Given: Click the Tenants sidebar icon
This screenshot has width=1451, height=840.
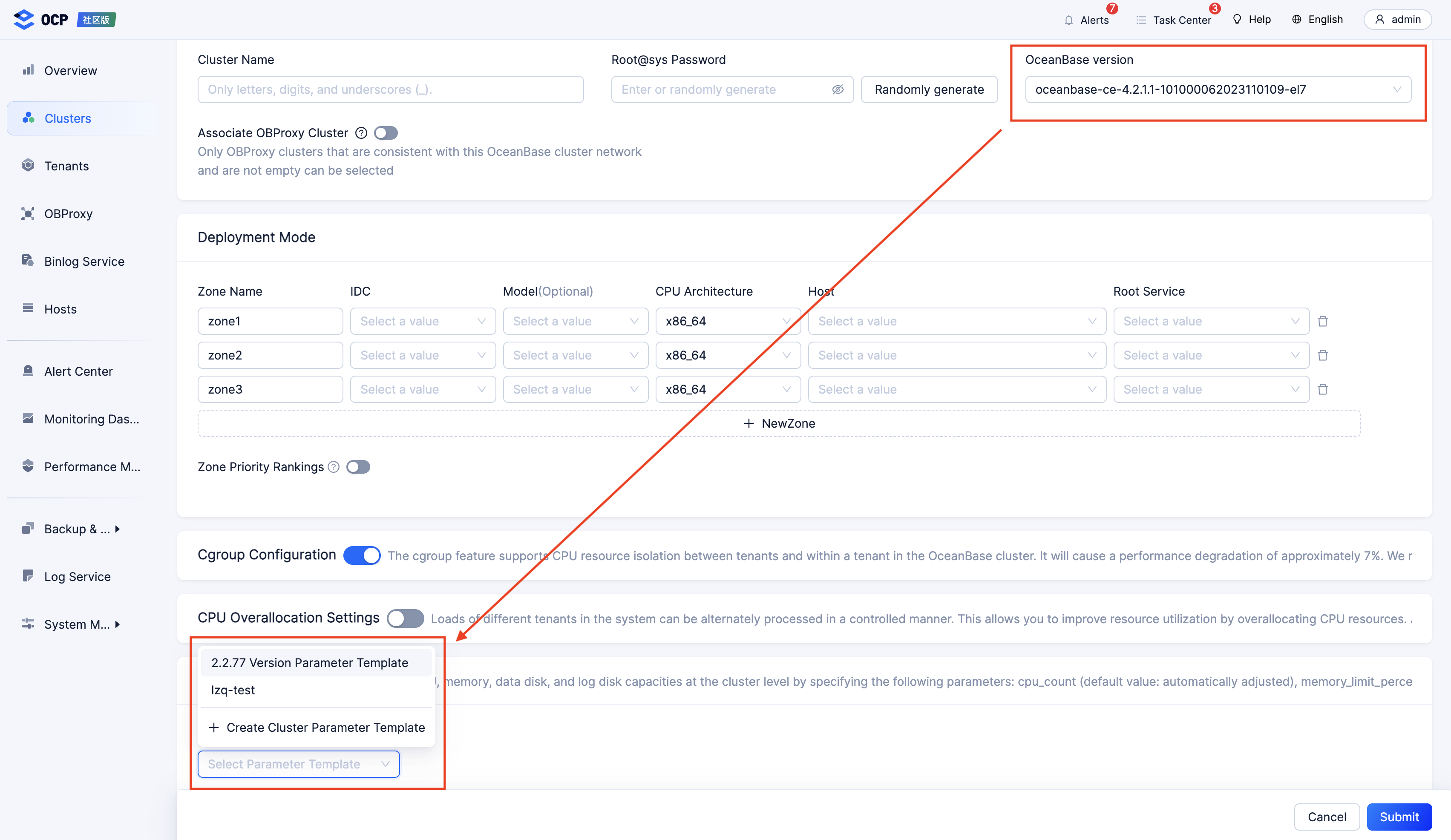Looking at the screenshot, I should (x=28, y=166).
